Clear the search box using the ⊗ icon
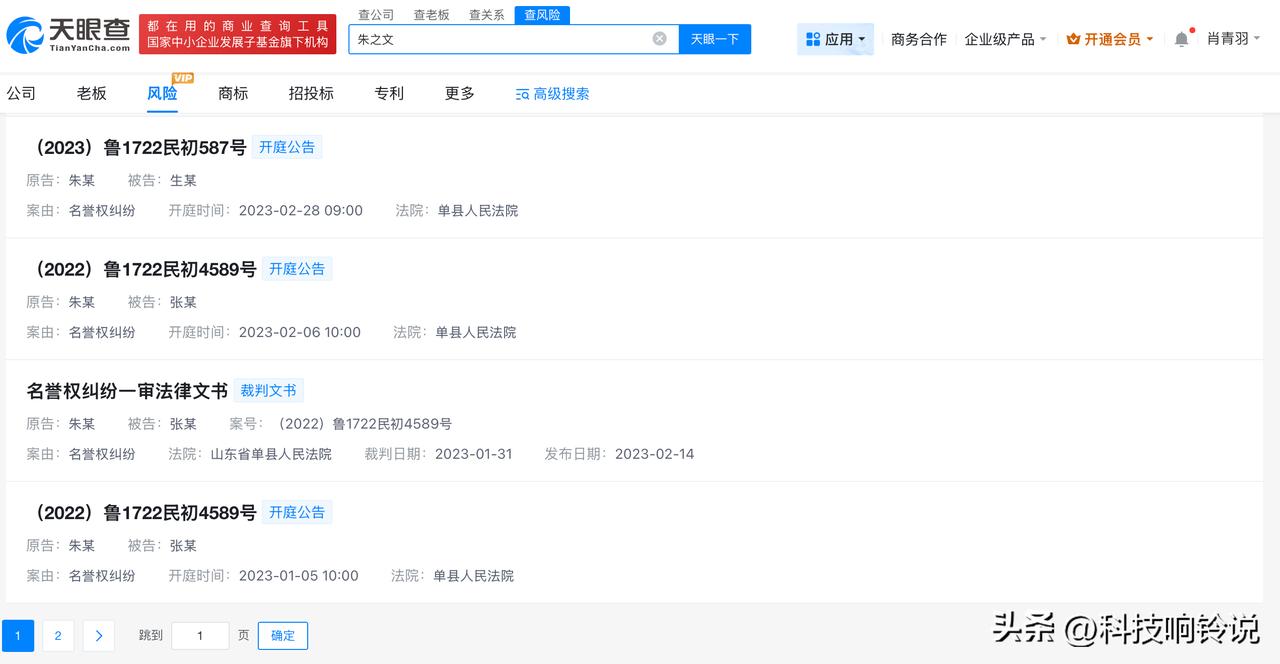 [x=659, y=38]
